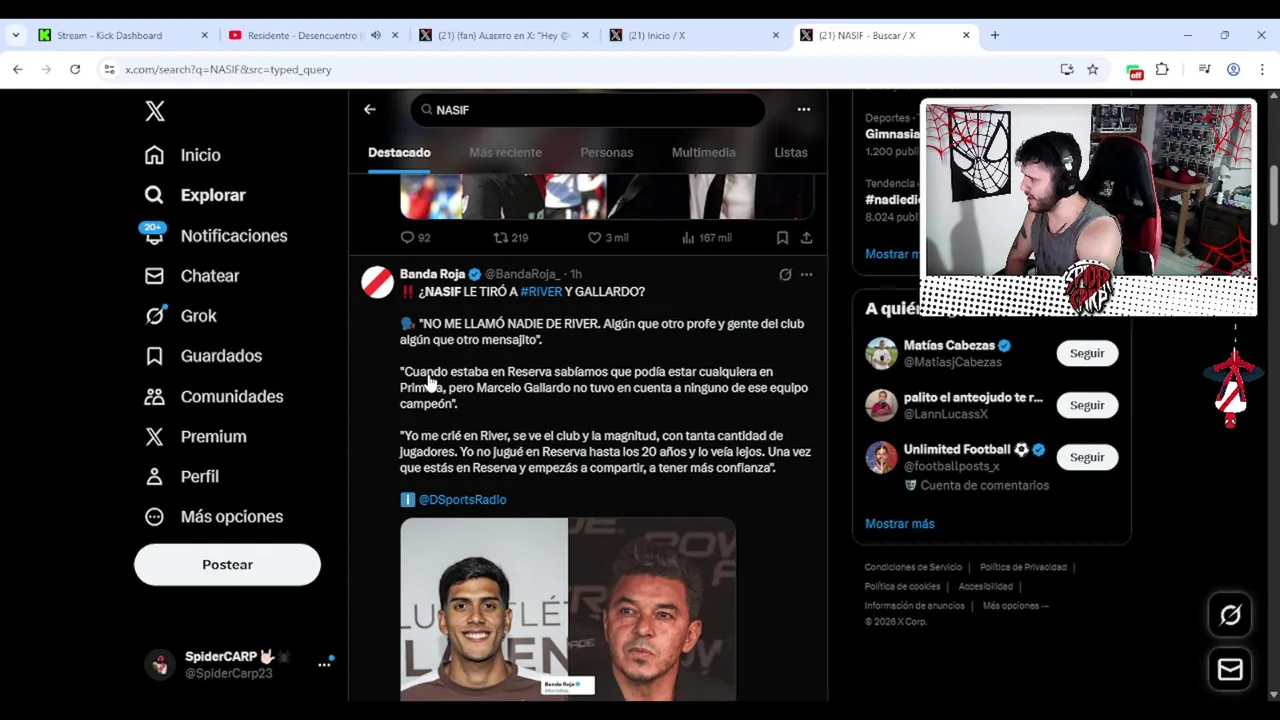Click the Grok icon on Banda Roja post
Image resolution: width=1280 pixels, height=720 pixels.
(785, 274)
